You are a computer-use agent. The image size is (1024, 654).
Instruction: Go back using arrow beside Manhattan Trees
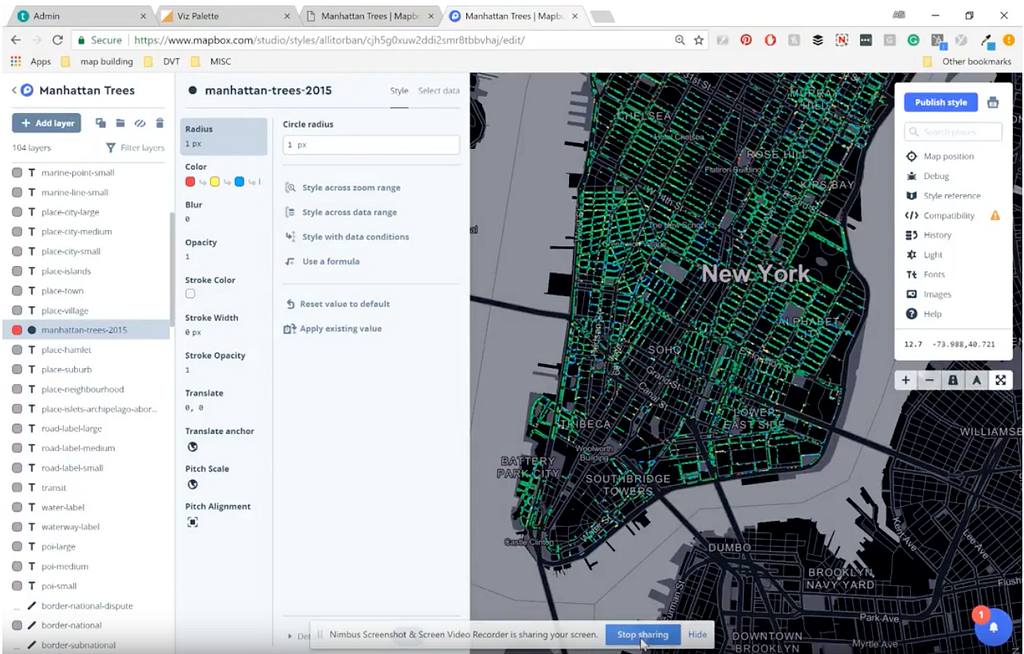pyautogui.click(x=14, y=90)
